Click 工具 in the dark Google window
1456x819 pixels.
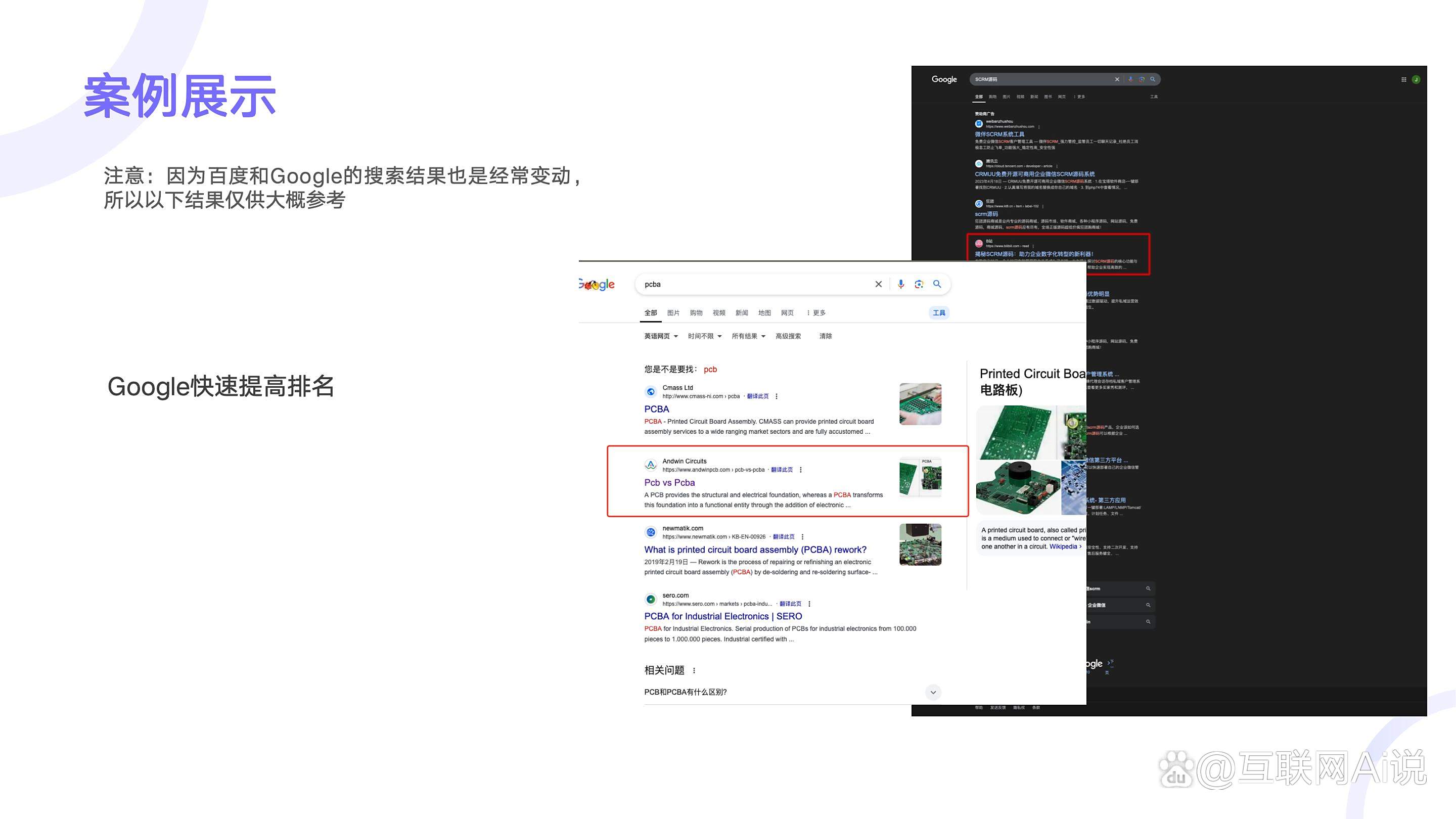click(1154, 97)
